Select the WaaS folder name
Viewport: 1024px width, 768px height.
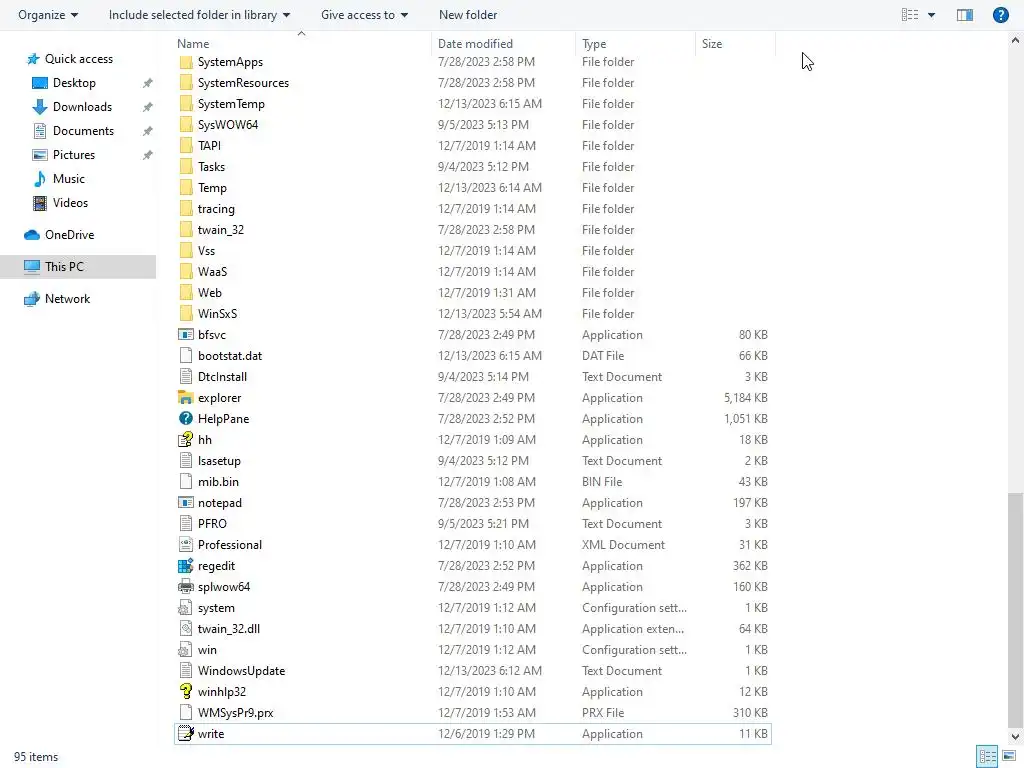click(x=212, y=272)
